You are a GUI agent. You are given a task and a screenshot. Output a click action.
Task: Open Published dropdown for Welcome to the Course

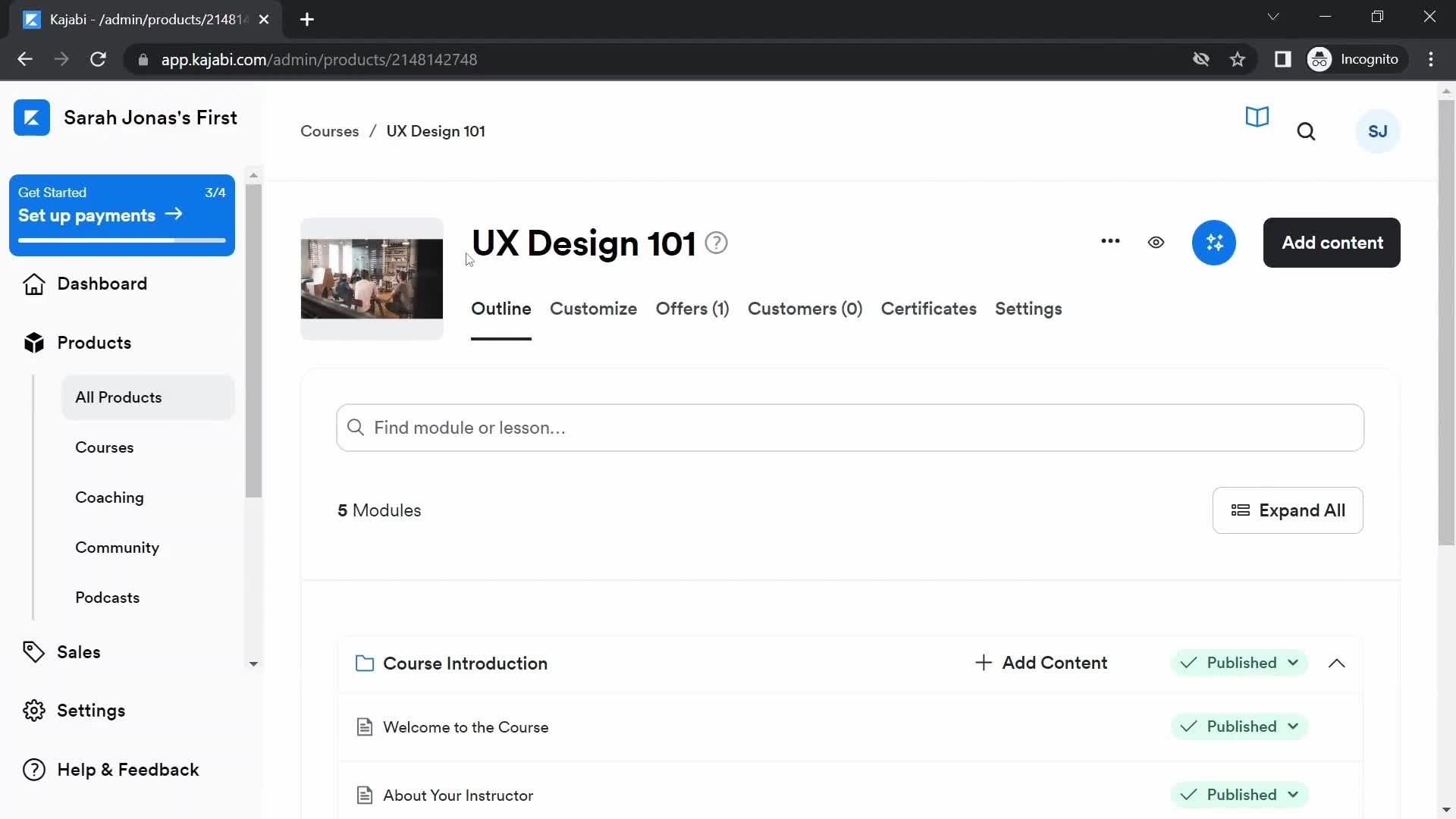(1239, 726)
